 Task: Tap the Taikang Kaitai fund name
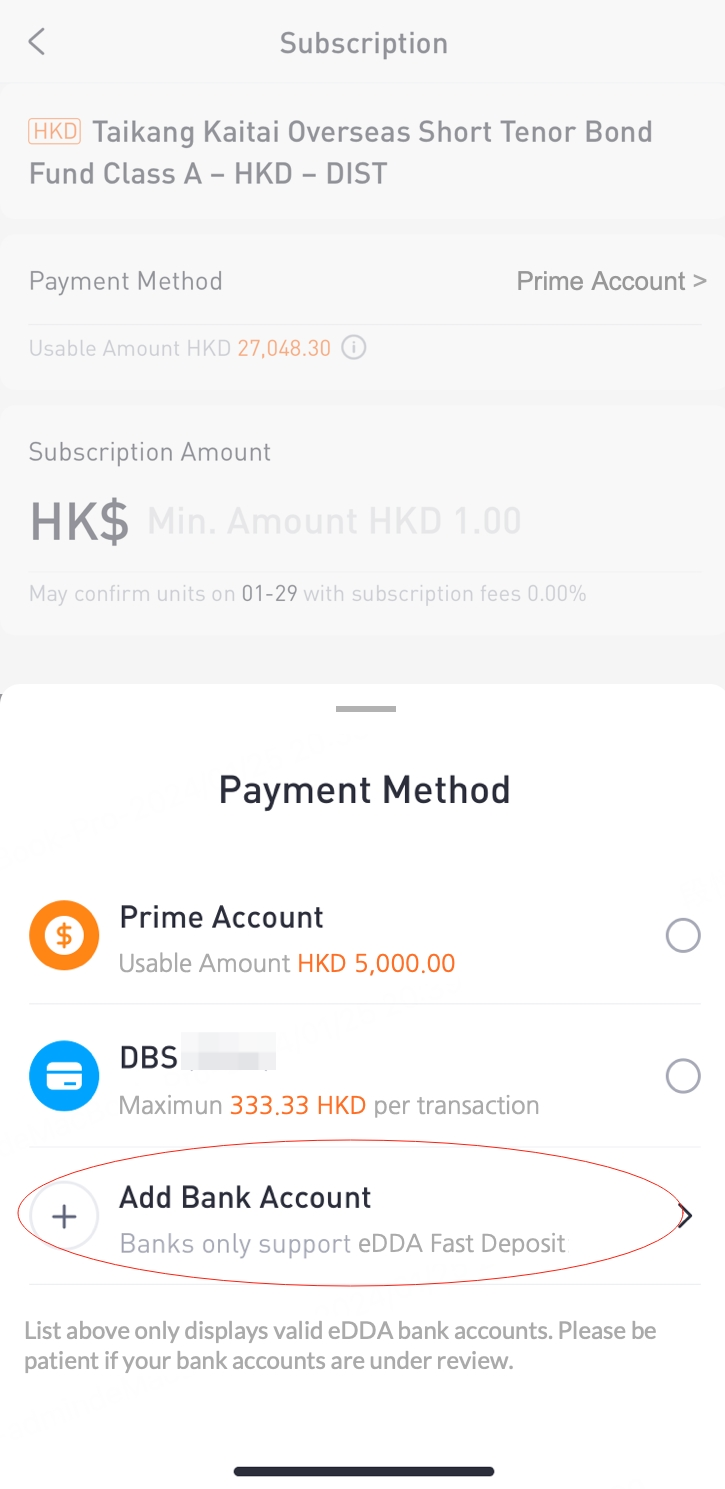(x=340, y=152)
